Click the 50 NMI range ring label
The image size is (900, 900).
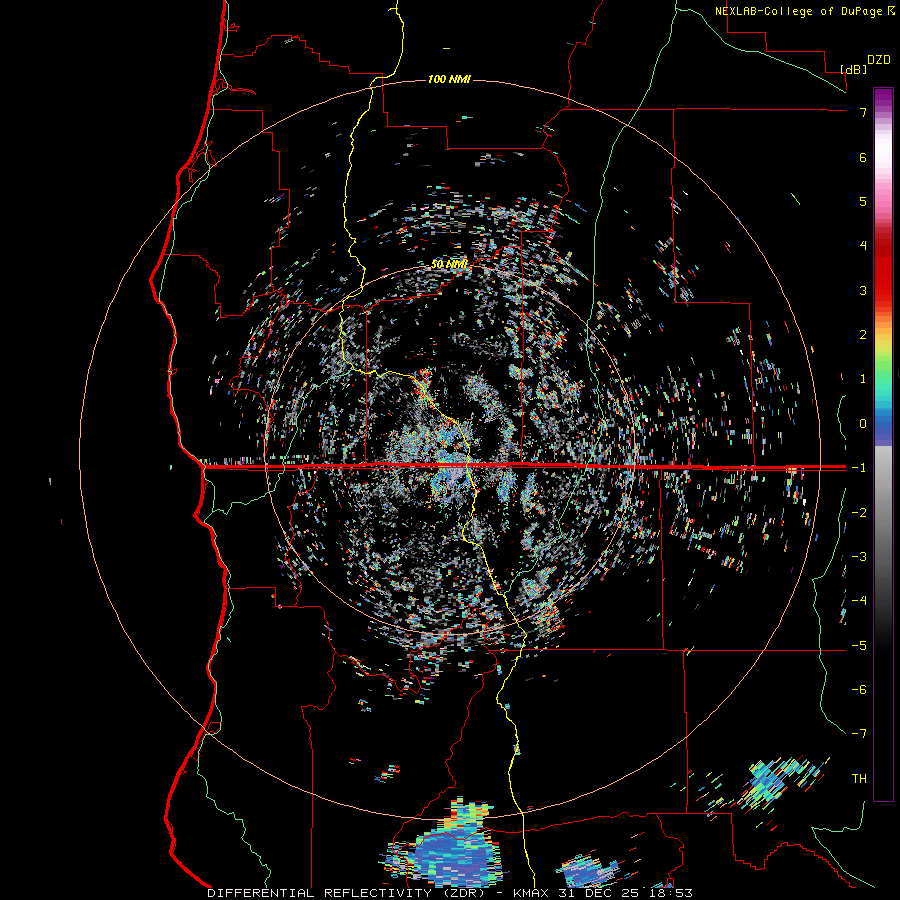(449, 264)
